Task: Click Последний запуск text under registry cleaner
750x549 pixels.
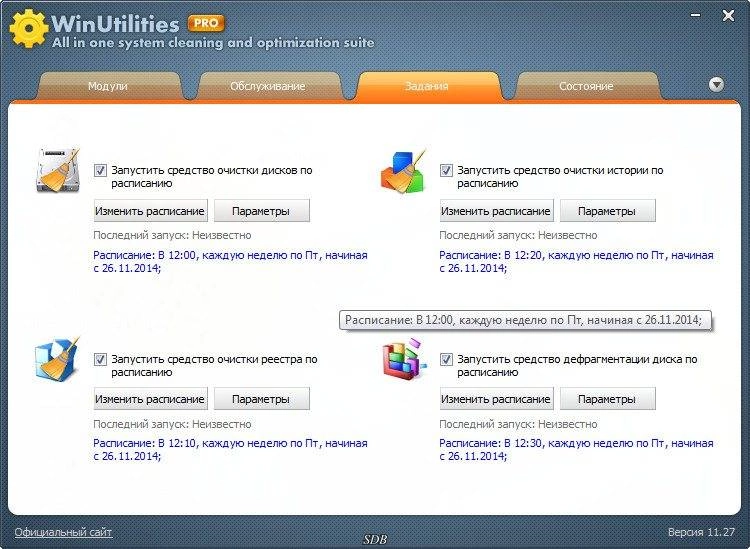Action: click(172, 424)
